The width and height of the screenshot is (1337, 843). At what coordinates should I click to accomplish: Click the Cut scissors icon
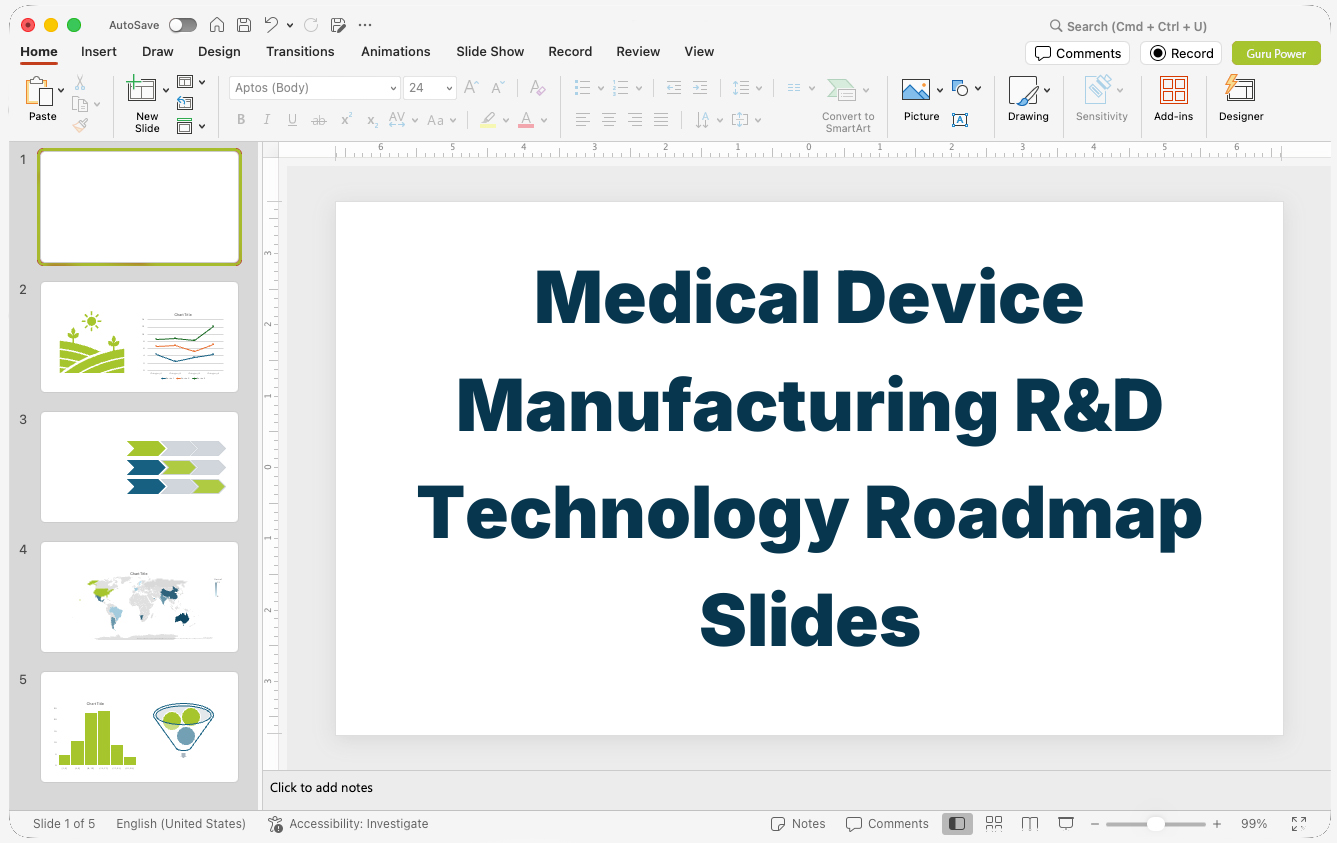(80, 83)
